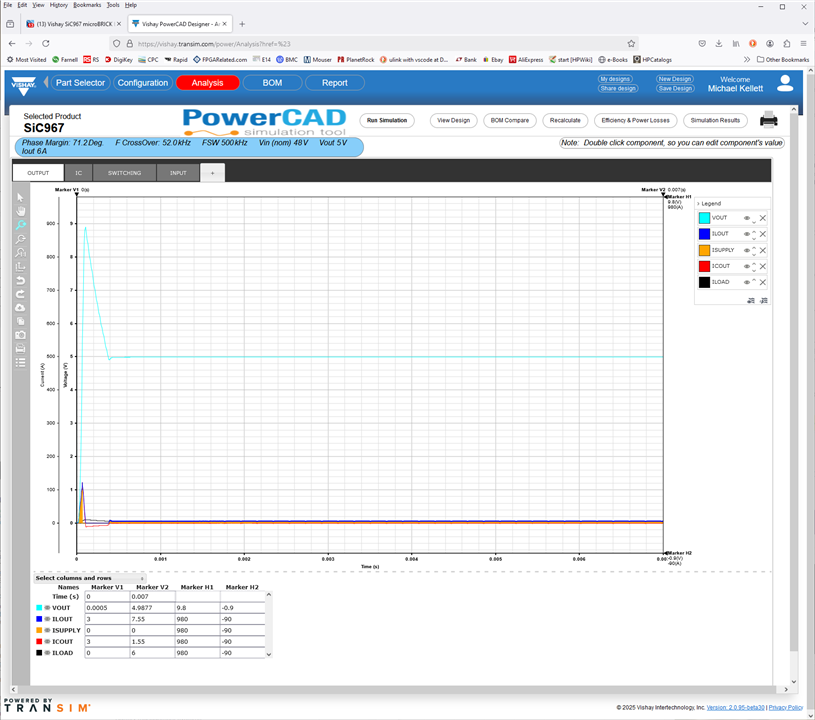The height and width of the screenshot is (720, 815).
Task: Select the pan hand tool
Action: click(x=20, y=211)
